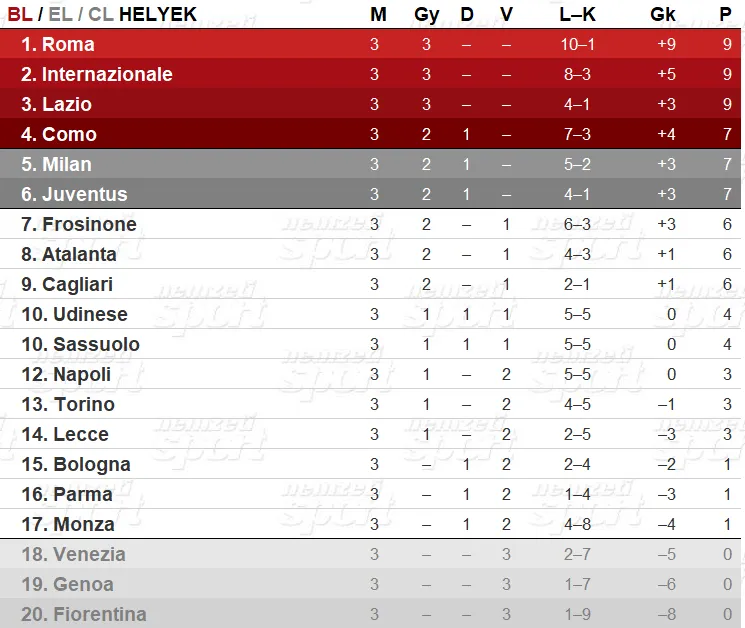
Task: Select the CL label in header
Action: click(101, 14)
